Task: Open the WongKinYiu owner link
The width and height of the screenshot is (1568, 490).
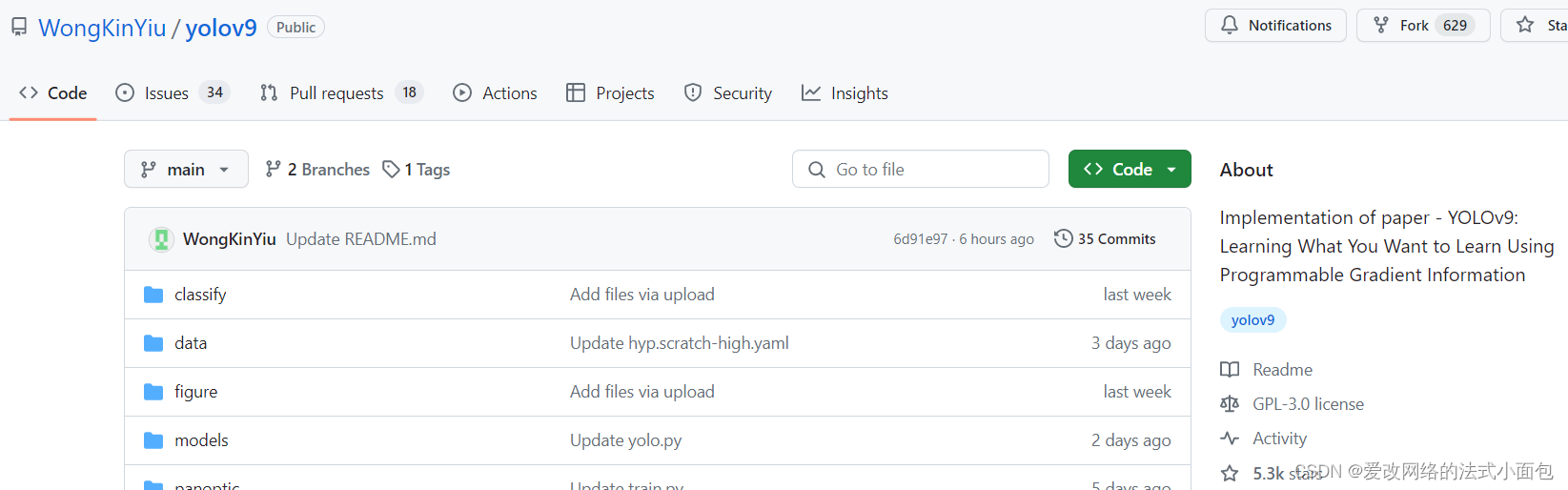Action: point(102,28)
